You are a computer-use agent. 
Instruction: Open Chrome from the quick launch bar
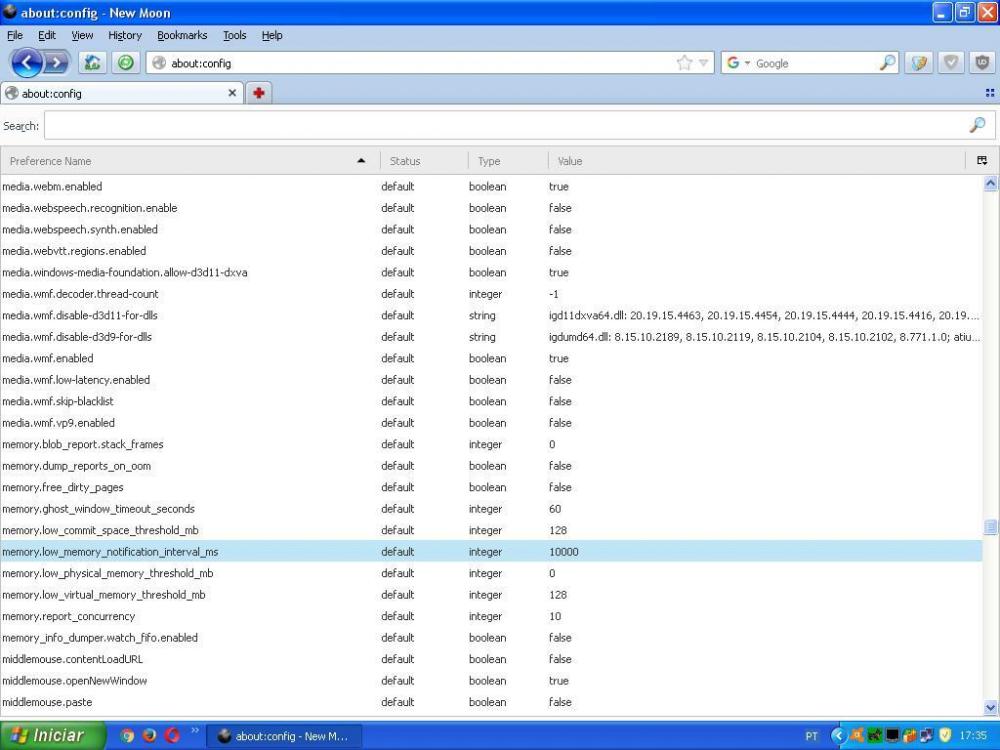point(127,736)
